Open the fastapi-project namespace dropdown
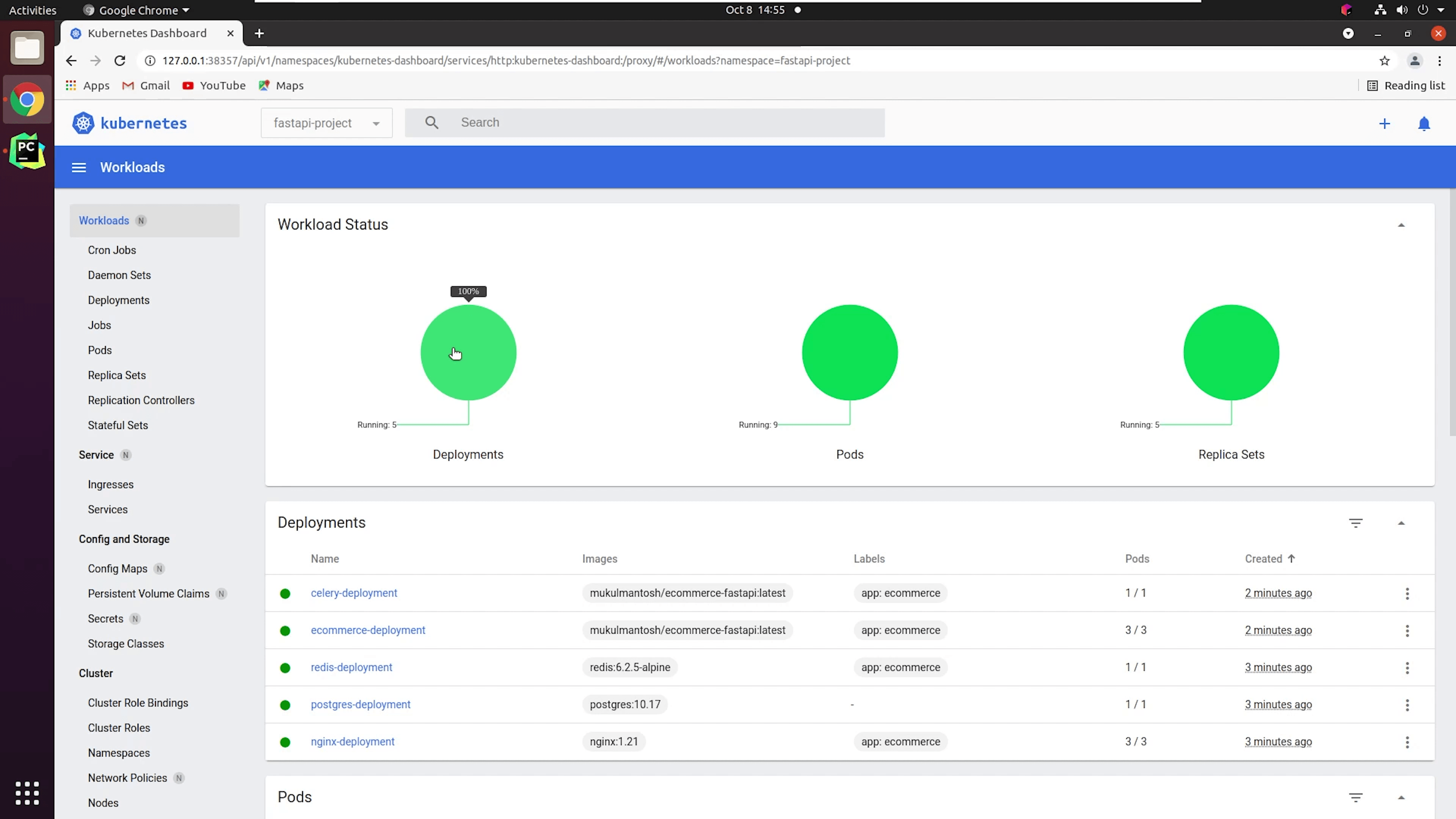1456x819 pixels. (x=326, y=123)
